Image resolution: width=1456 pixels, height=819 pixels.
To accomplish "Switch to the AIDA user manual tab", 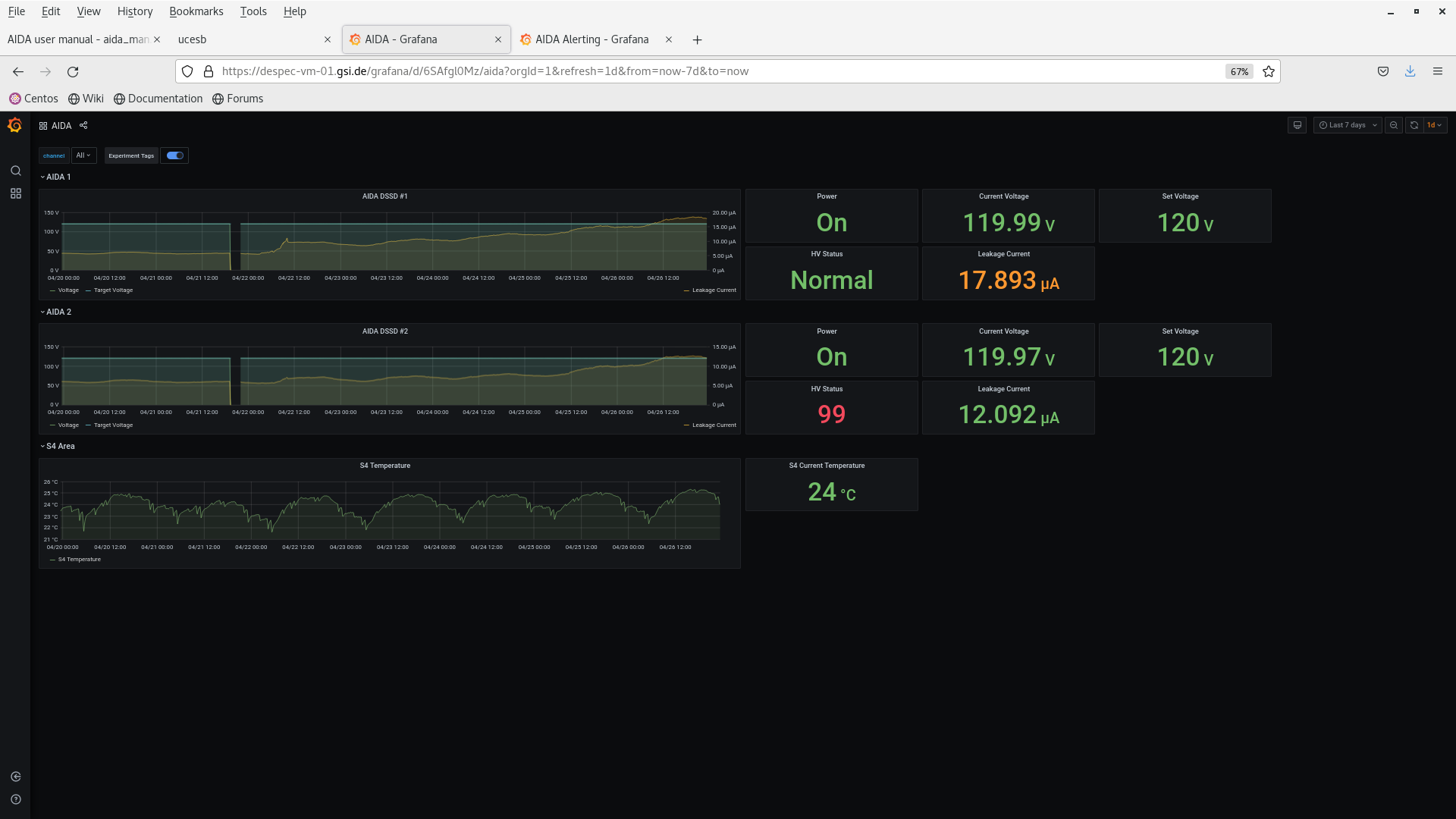I will 84,39.
